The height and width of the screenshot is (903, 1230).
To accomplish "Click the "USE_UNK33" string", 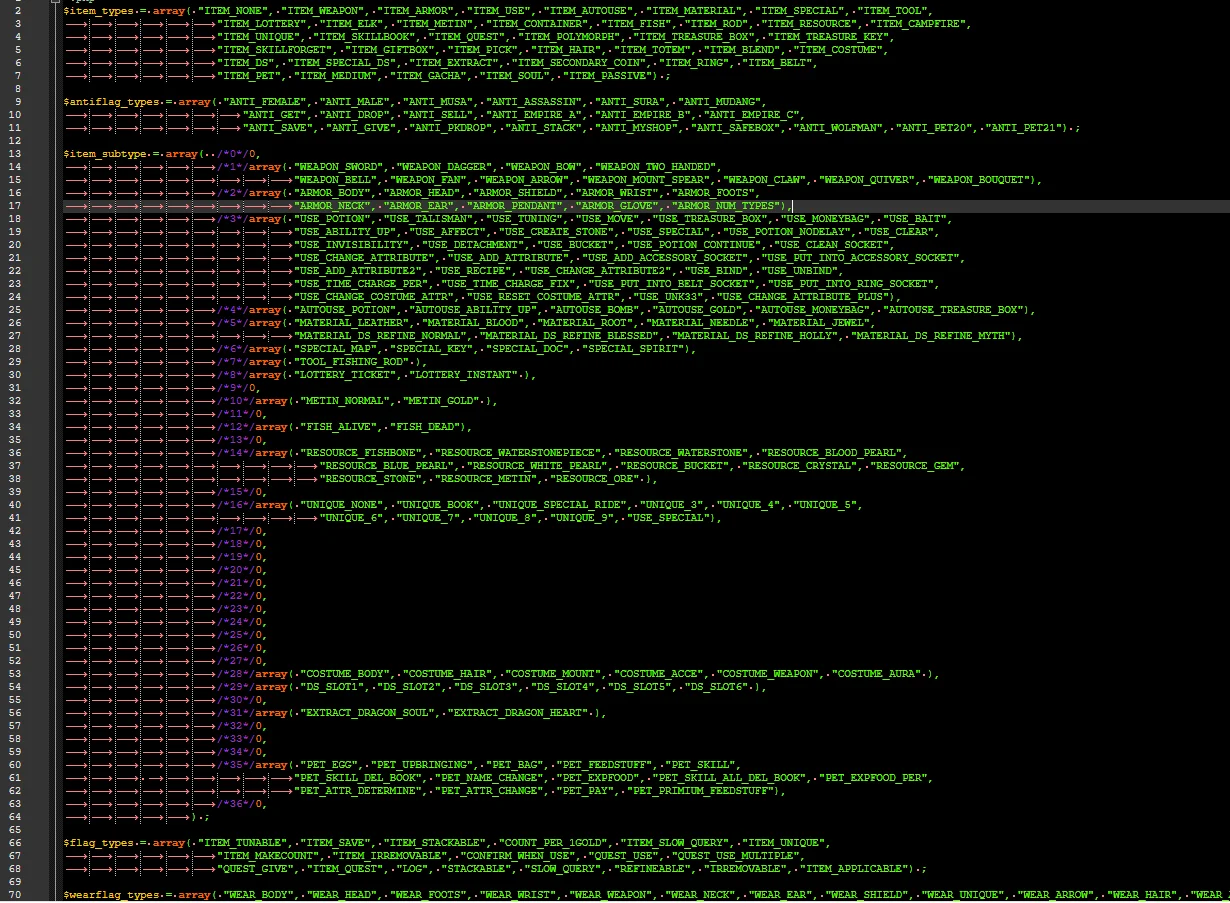I will (669, 296).
